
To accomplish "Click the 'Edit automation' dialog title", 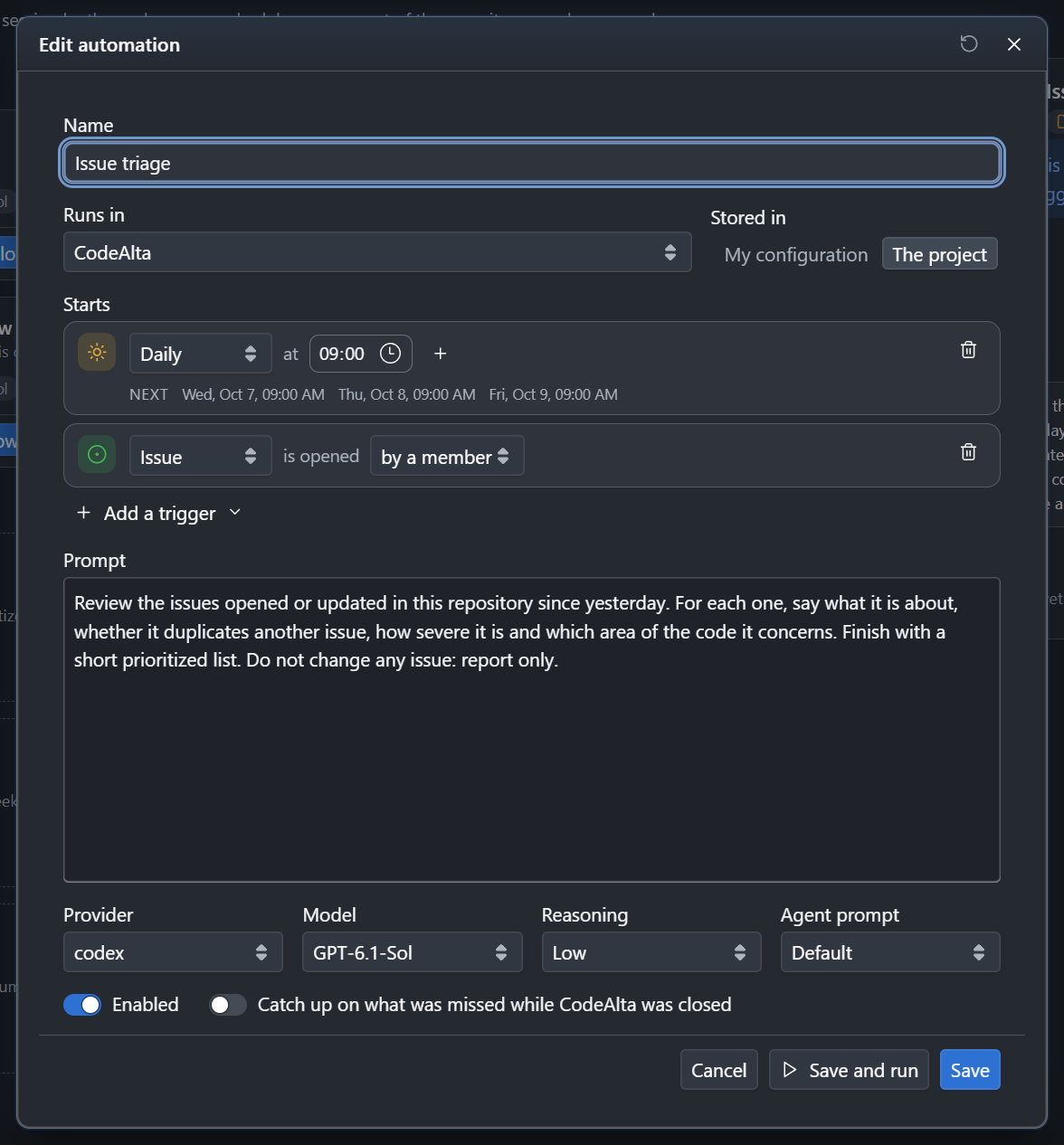I will click(109, 44).
